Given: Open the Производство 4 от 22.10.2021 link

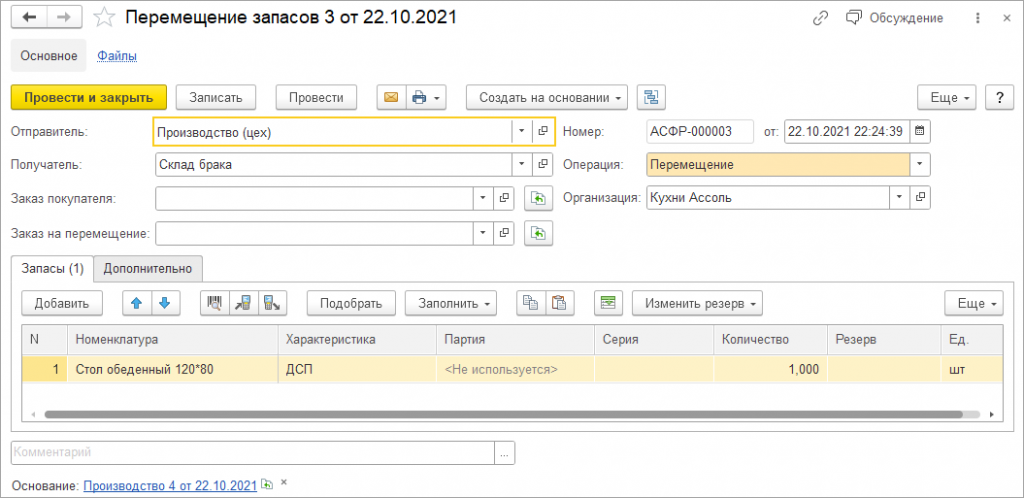Looking at the screenshot, I should point(170,485).
